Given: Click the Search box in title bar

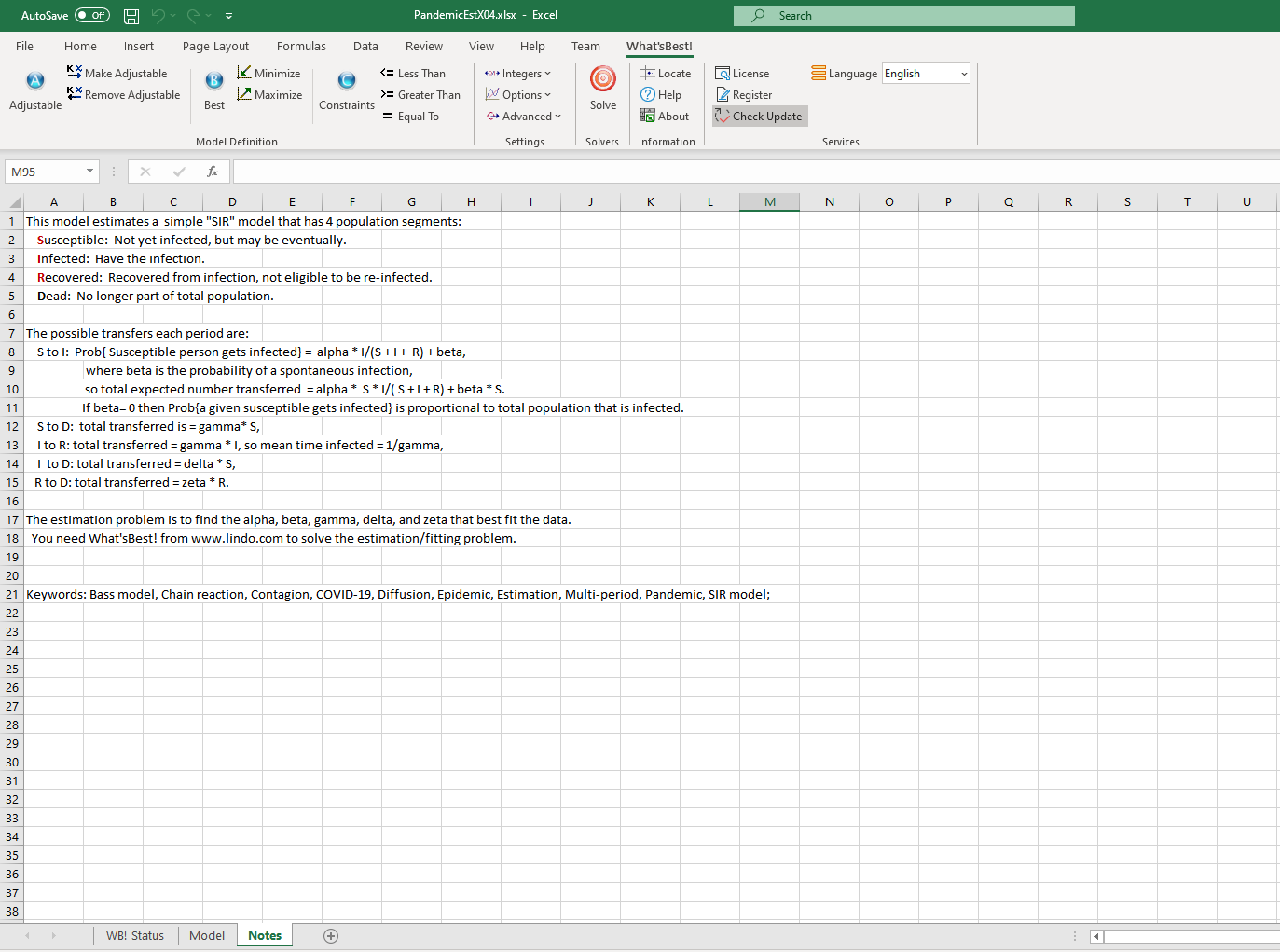Looking at the screenshot, I should click(903, 16).
